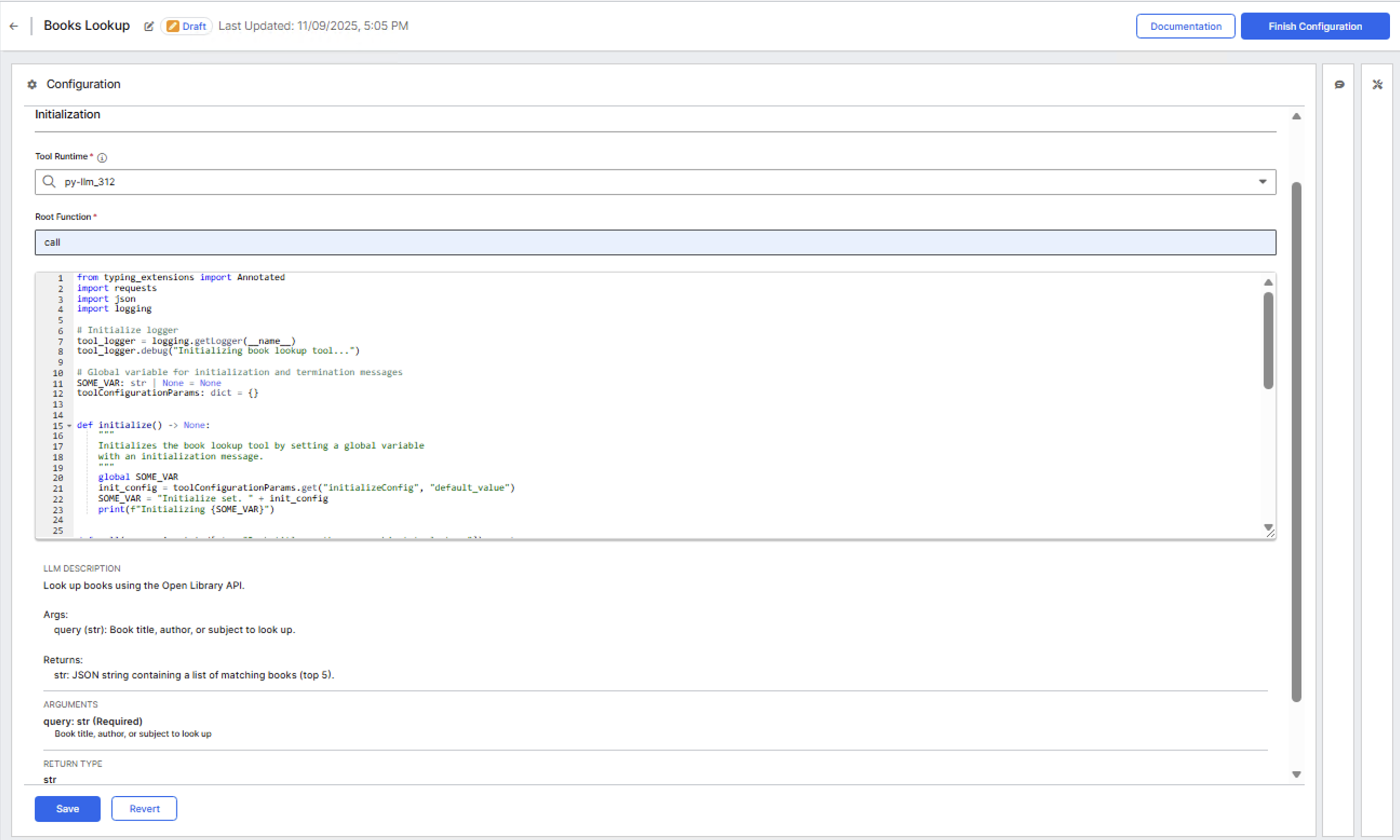This screenshot has width=1400, height=840.
Task: Click the configuration panel scroll-up arrow
Action: click(1296, 116)
